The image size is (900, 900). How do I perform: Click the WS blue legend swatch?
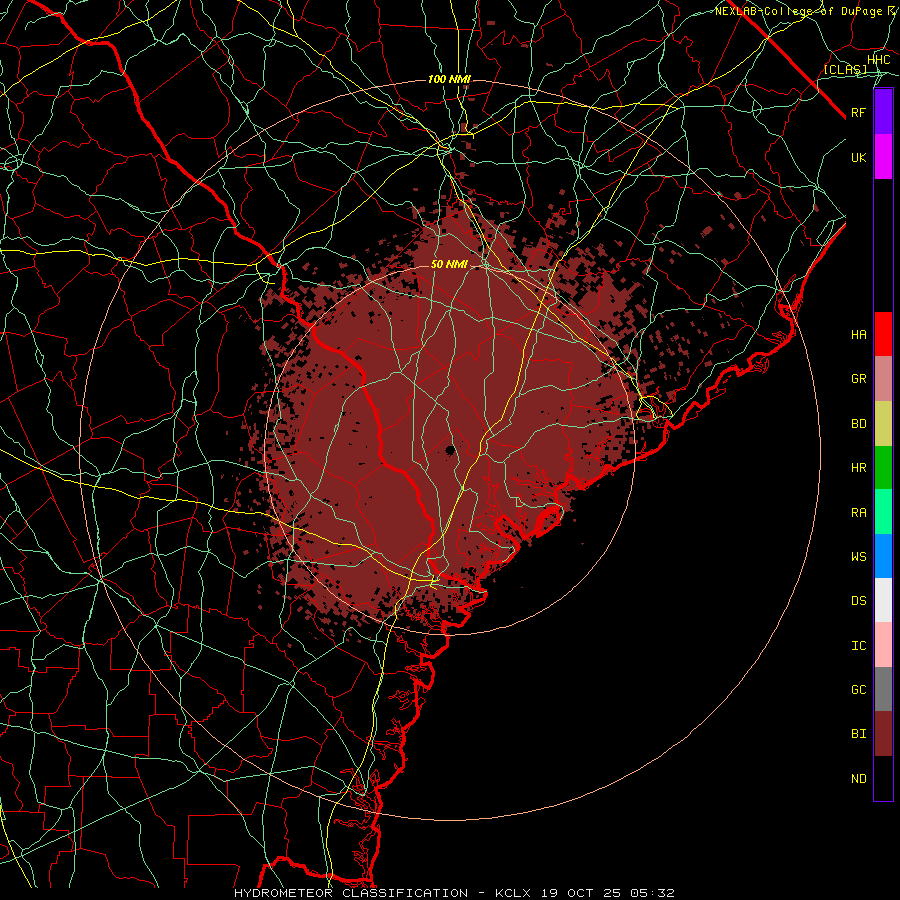coord(883,556)
